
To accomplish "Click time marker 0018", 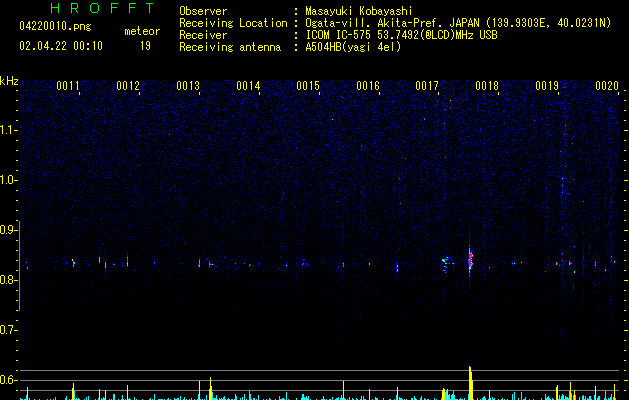I will 487,86.
